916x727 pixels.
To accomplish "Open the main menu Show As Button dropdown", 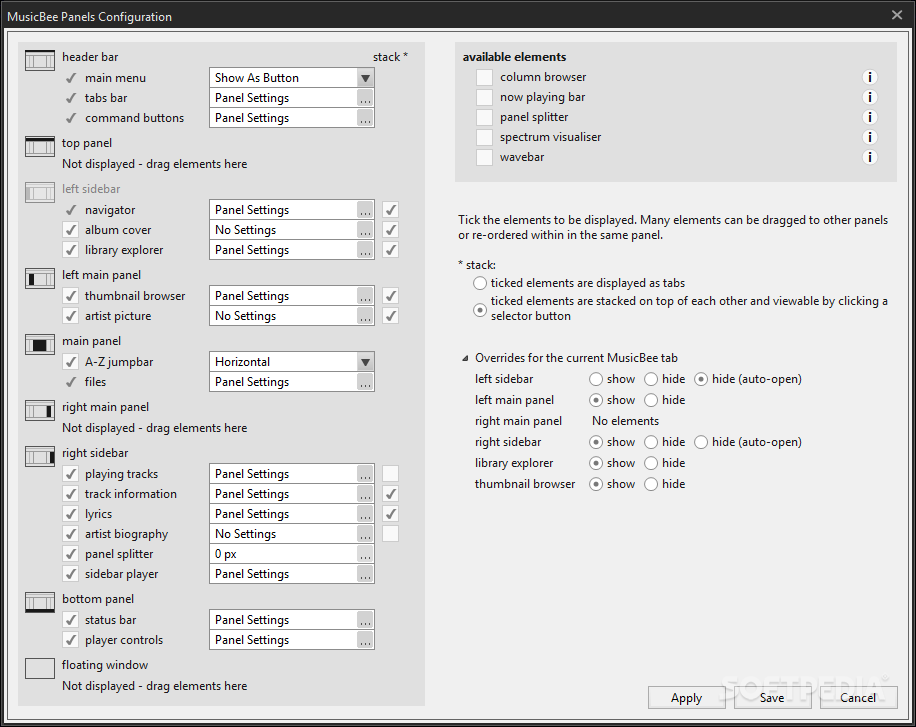I will [365, 78].
